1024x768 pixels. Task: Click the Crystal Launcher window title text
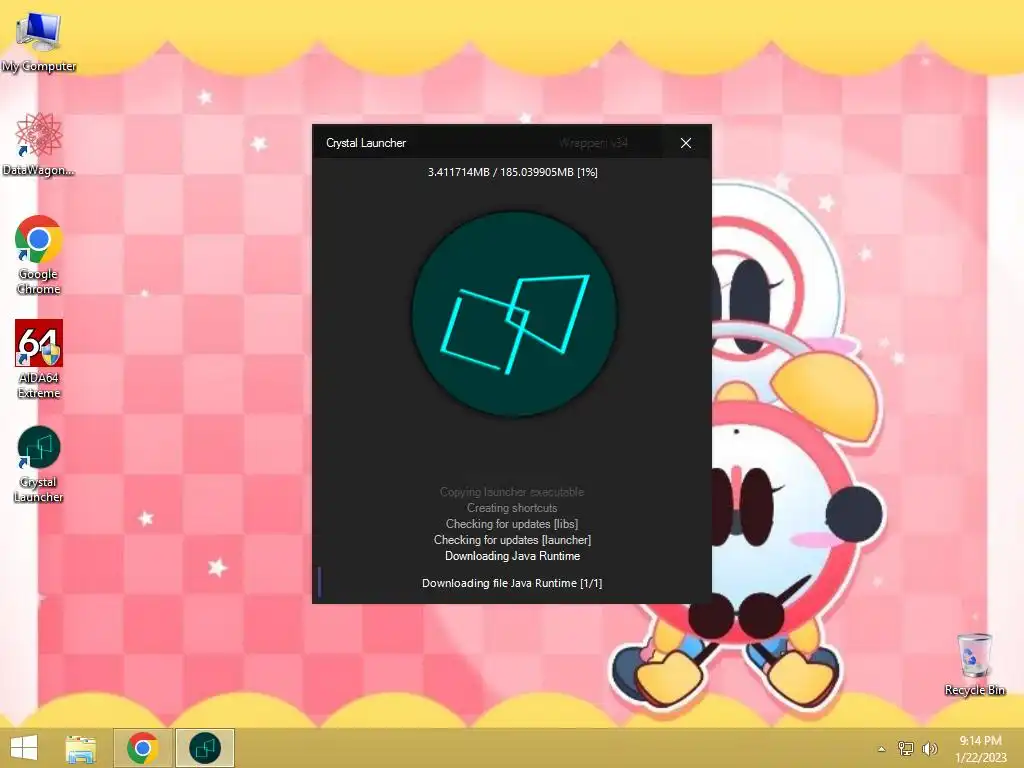coord(366,143)
